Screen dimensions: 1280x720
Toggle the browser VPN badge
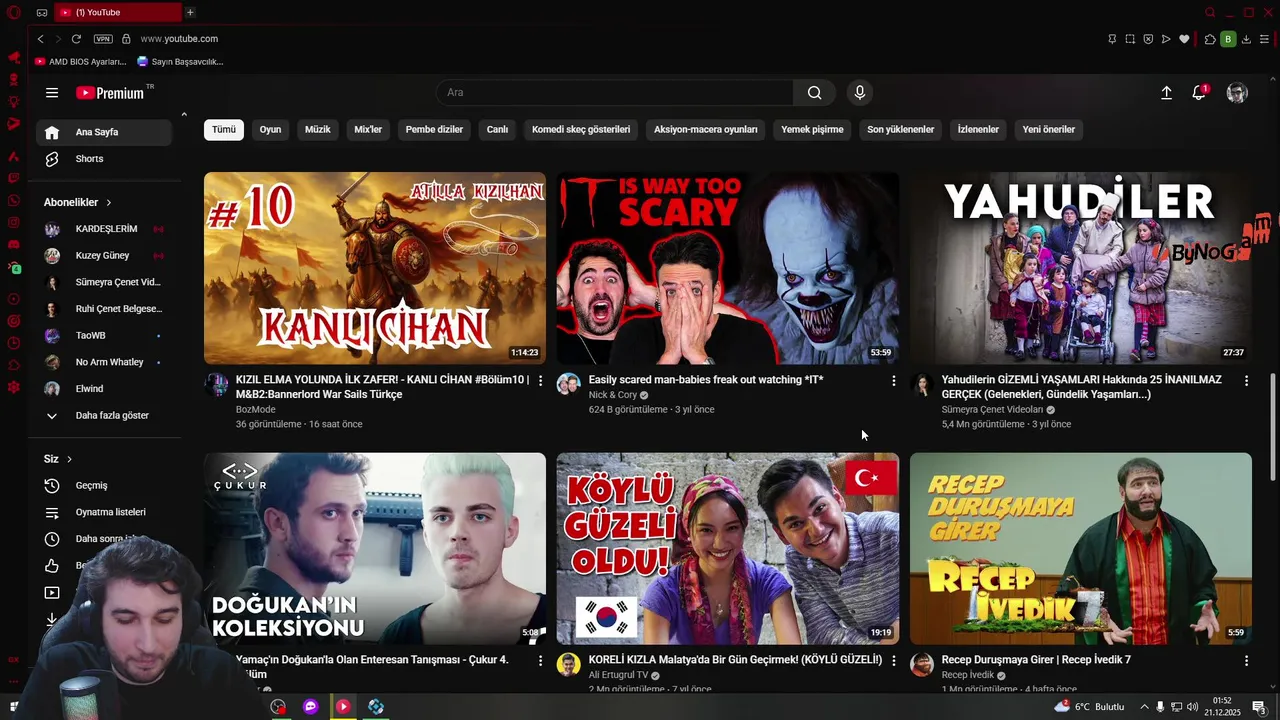click(x=103, y=39)
